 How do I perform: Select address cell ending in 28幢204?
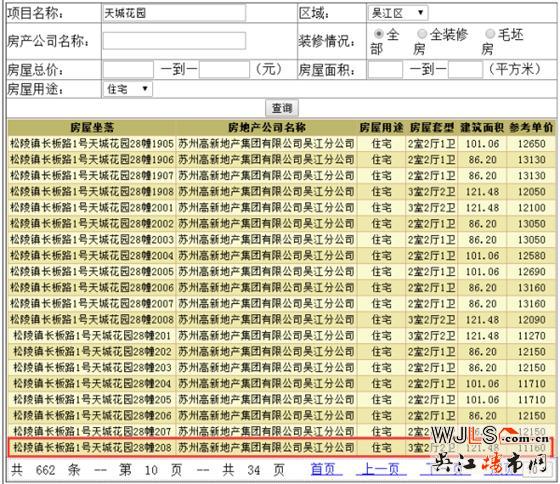click(92, 384)
